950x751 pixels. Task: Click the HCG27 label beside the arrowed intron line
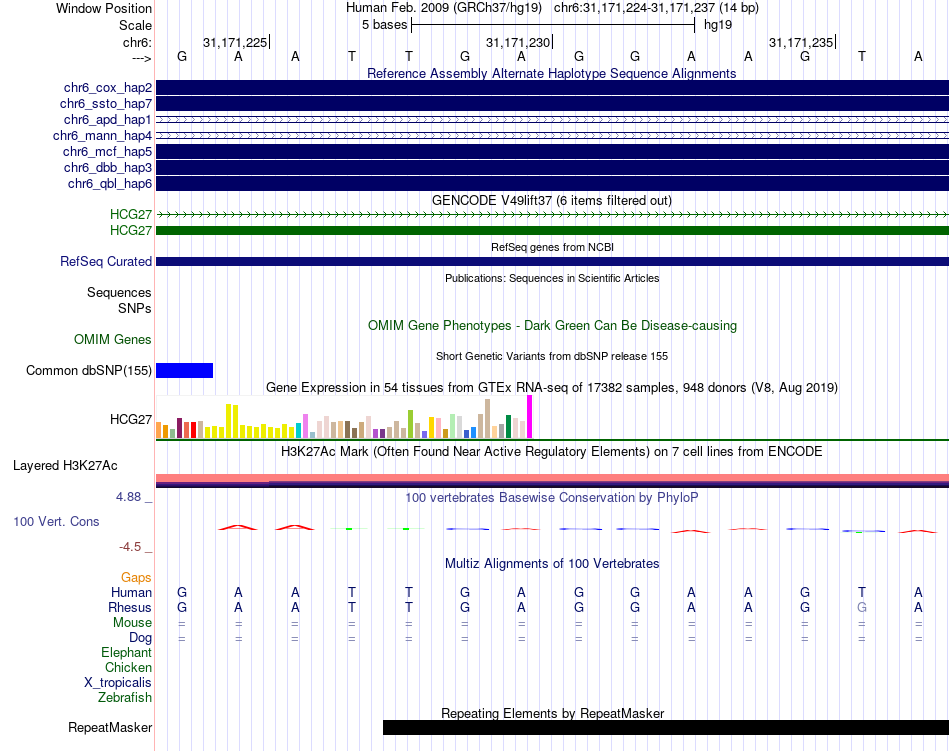(131, 214)
